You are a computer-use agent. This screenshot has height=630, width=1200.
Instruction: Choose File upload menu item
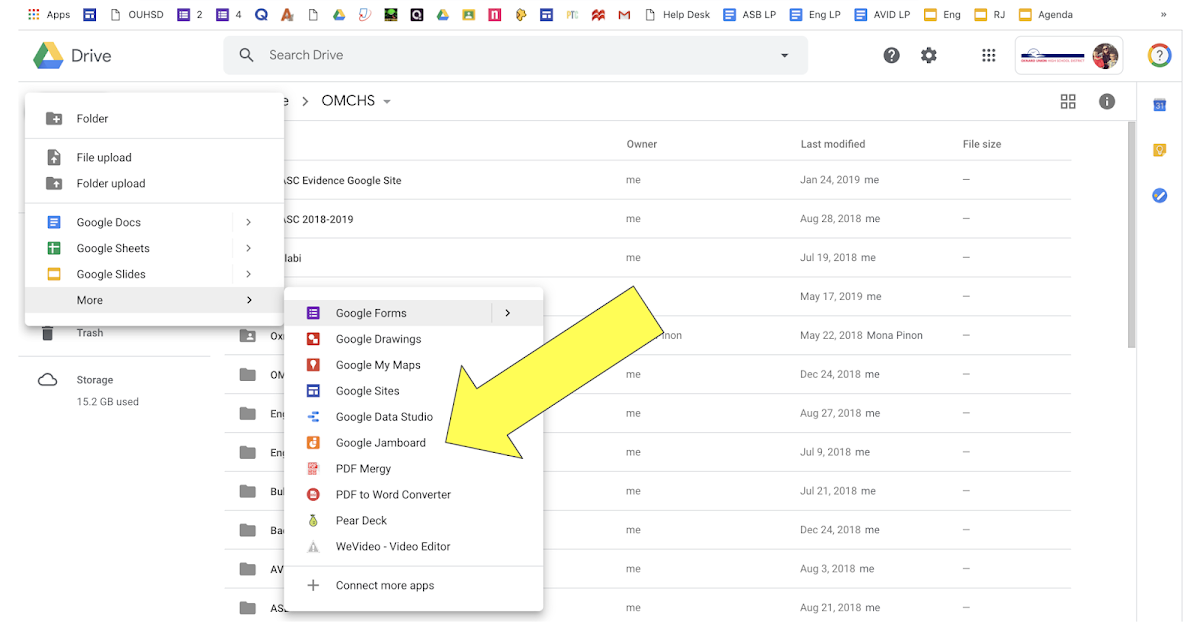pos(154,157)
